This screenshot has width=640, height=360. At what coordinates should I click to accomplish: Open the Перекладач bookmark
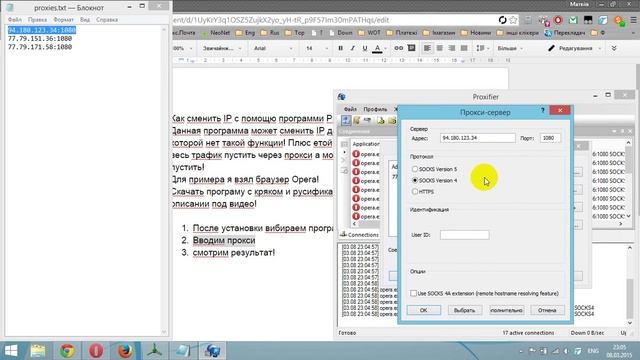pos(565,33)
